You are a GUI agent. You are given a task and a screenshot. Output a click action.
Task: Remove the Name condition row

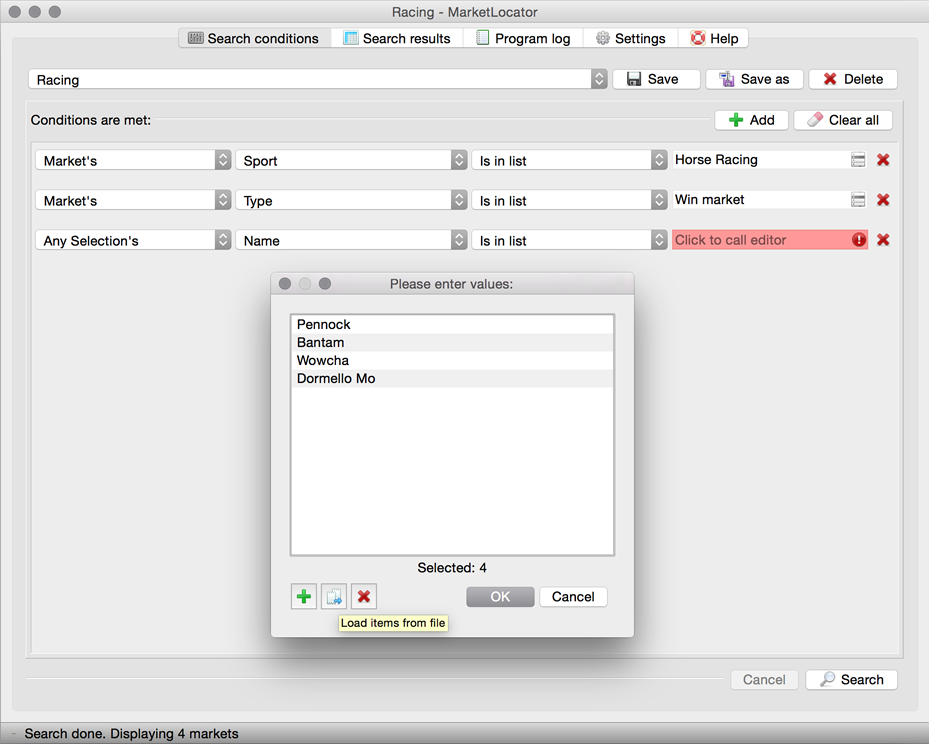883,240
